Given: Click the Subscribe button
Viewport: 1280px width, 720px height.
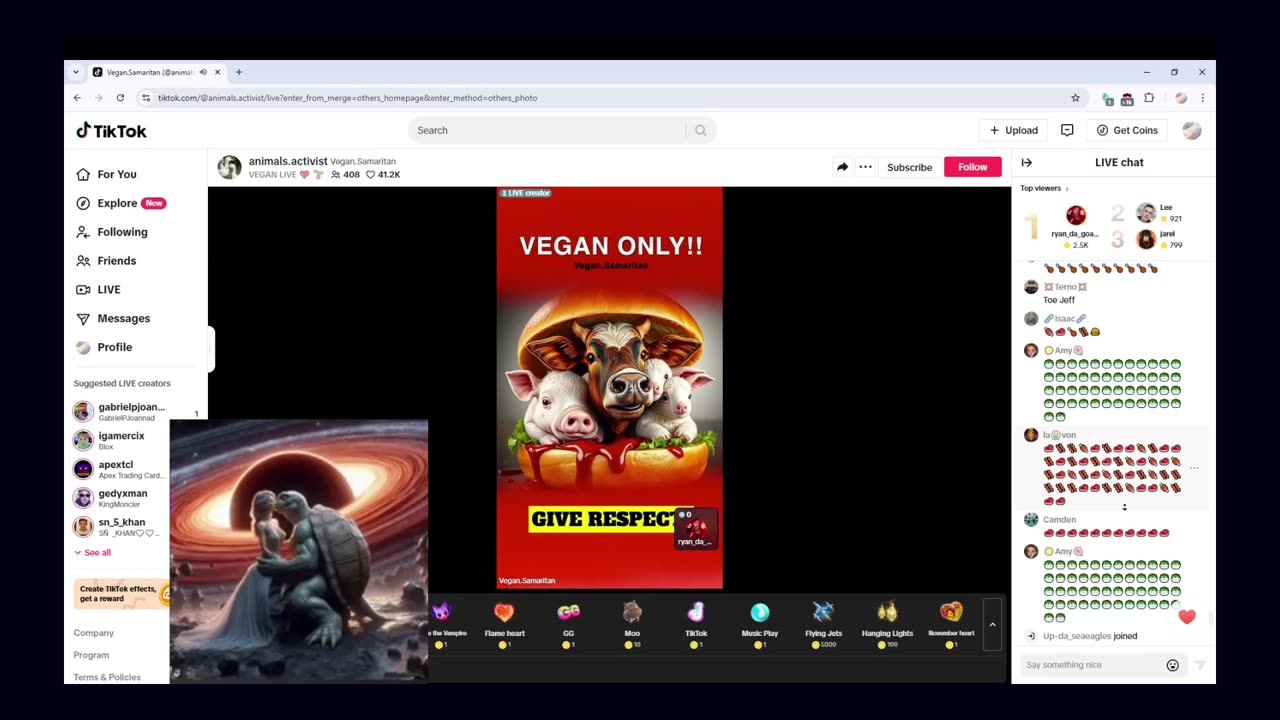Looking at the screenshot, I should coord(909,167).
